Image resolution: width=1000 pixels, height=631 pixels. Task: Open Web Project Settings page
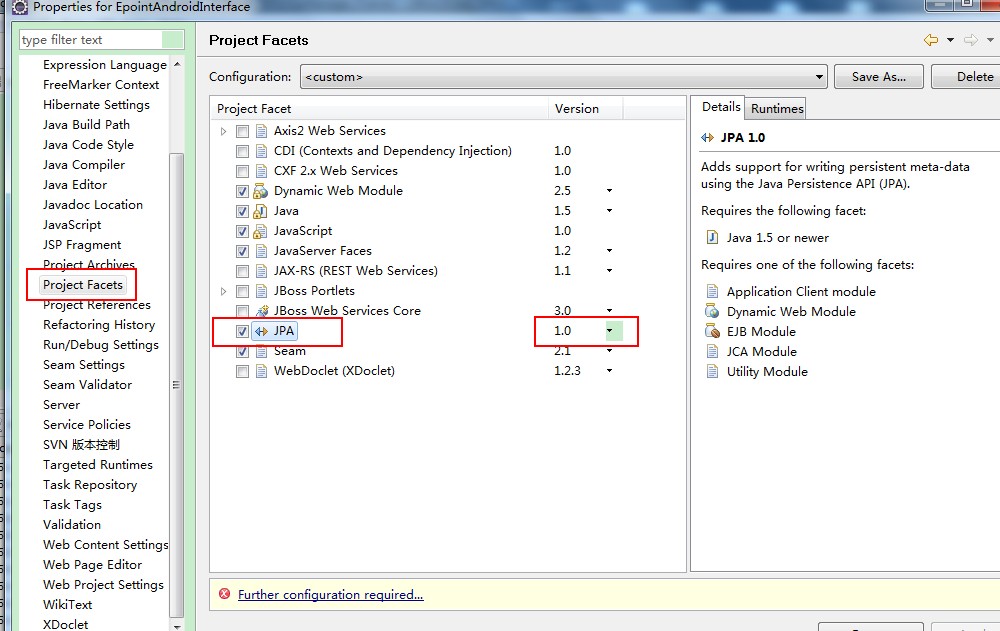[x=103, y=584]
